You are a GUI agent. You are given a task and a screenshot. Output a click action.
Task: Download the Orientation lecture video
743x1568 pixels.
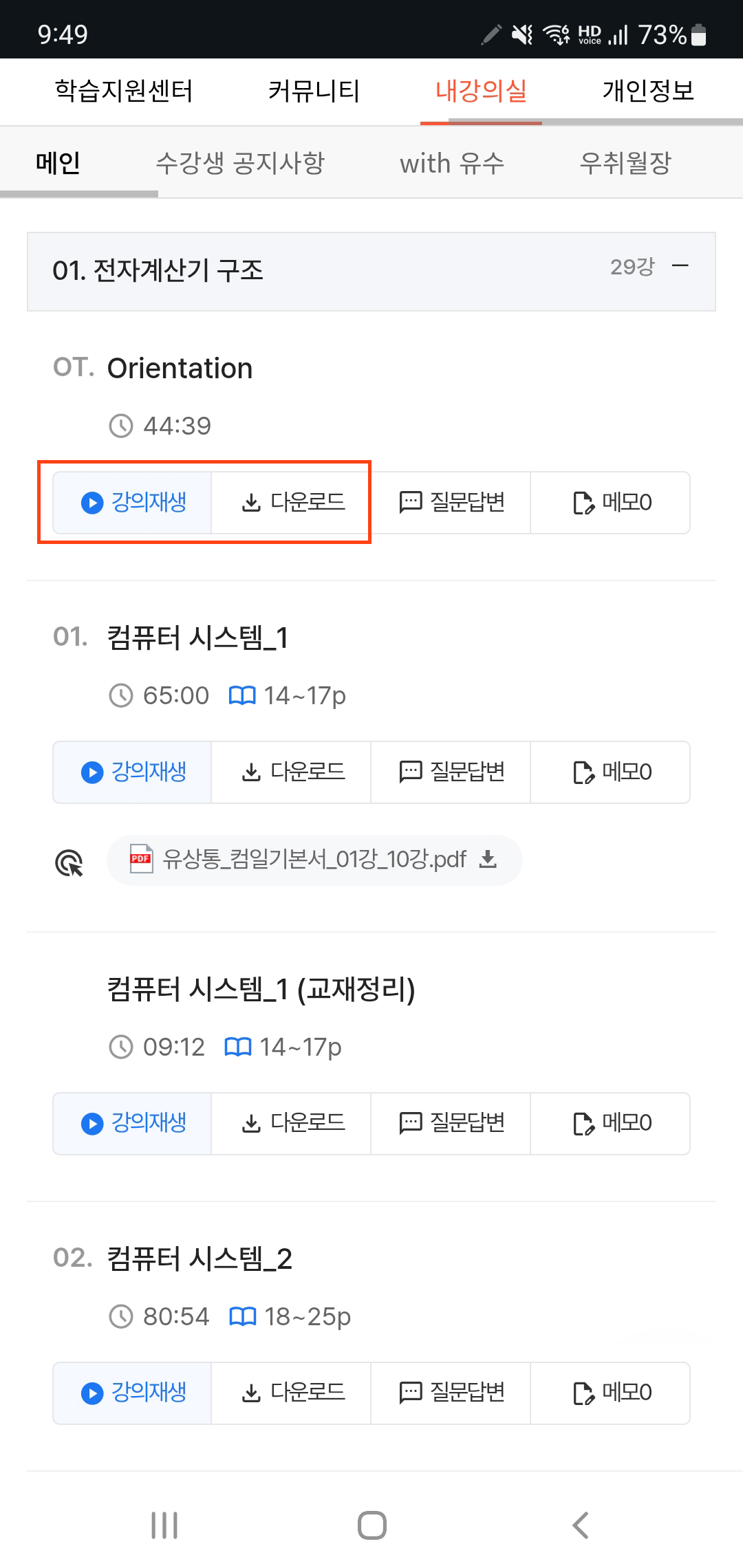291,503
